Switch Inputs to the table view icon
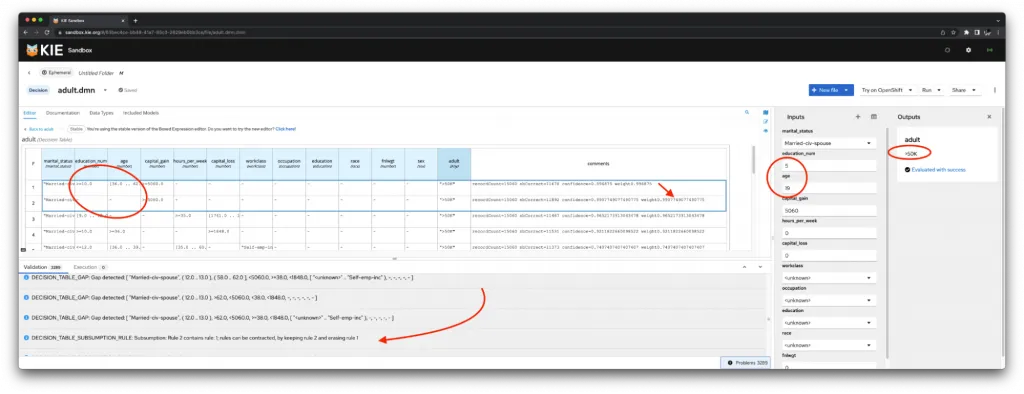 [x=874, y=117]
